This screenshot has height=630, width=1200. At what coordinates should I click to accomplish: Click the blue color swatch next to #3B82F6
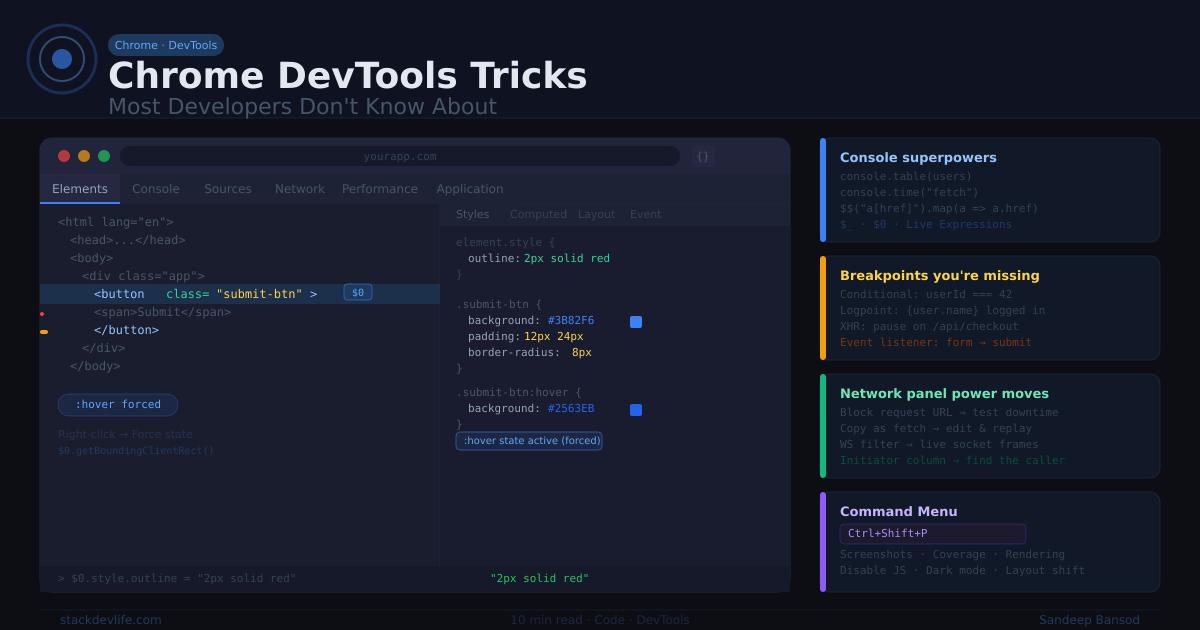point(636,321)
